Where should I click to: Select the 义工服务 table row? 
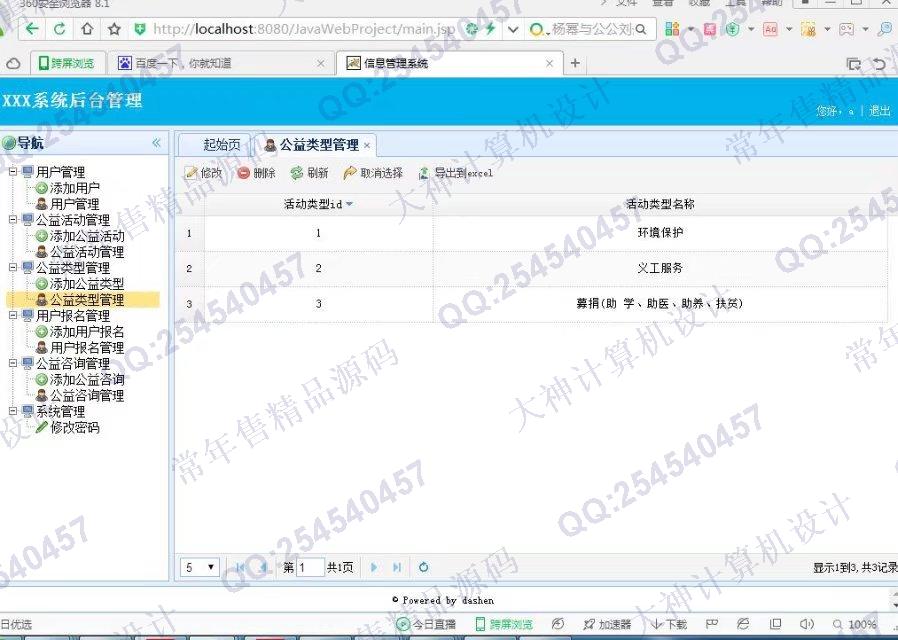tap(531, 268)
